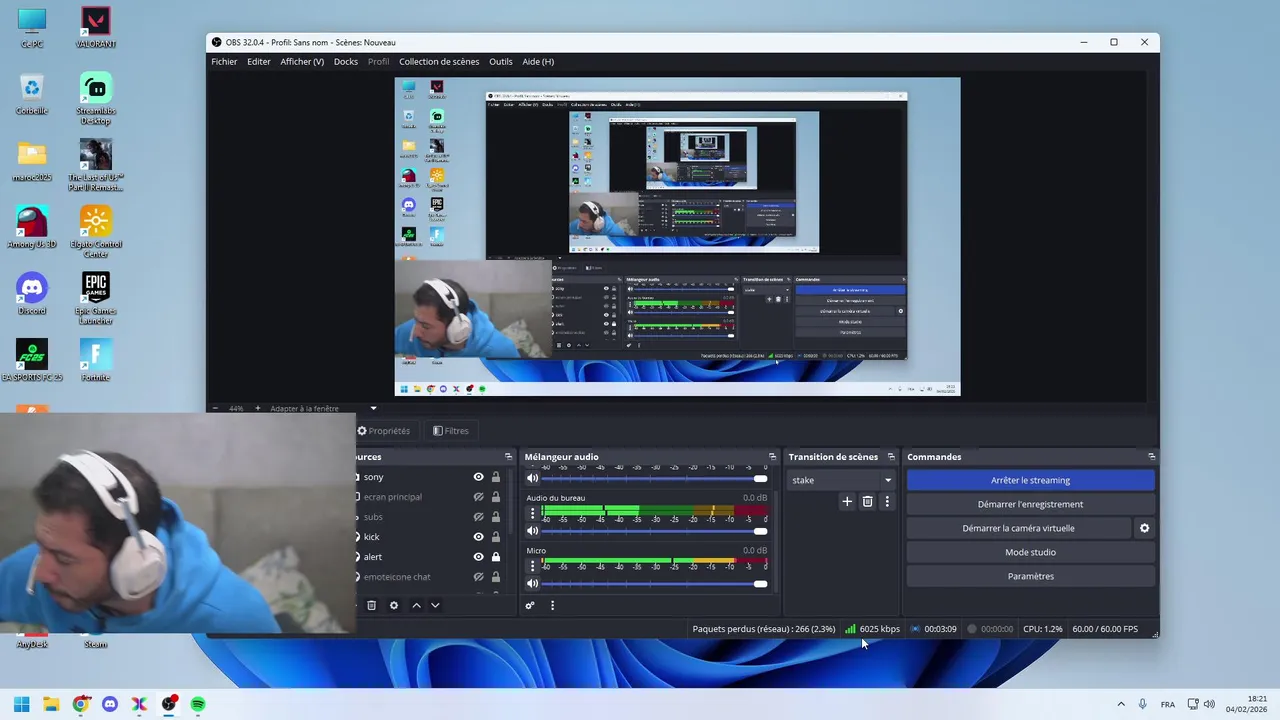Viewport: 1280px width, 720px height.
Task: Open Windows Start menu
Action: [x=22, y=704]
